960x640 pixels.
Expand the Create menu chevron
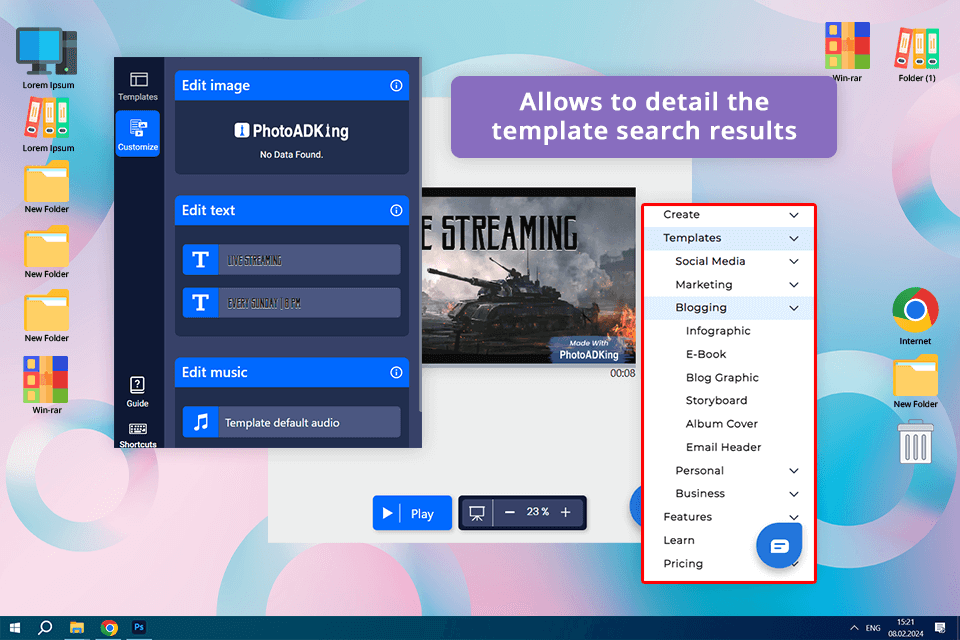793,215
